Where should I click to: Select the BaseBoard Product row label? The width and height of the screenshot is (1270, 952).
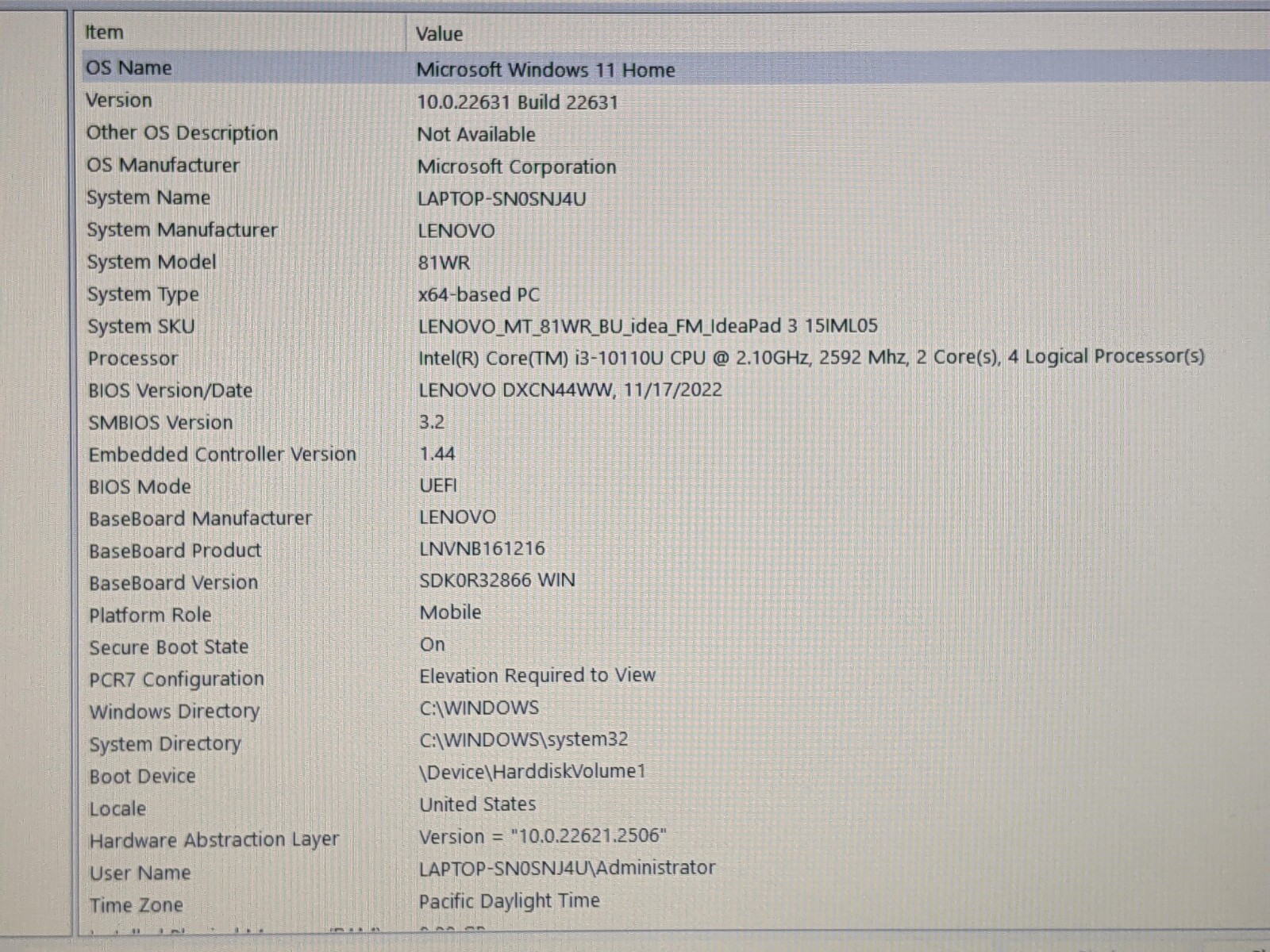175,551
